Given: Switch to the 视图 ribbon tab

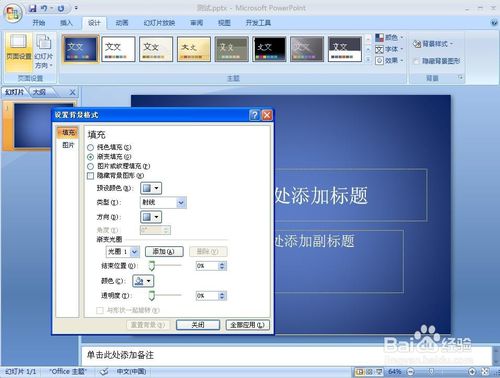Looking at the screenshot, I should click(x=224, y=23).
